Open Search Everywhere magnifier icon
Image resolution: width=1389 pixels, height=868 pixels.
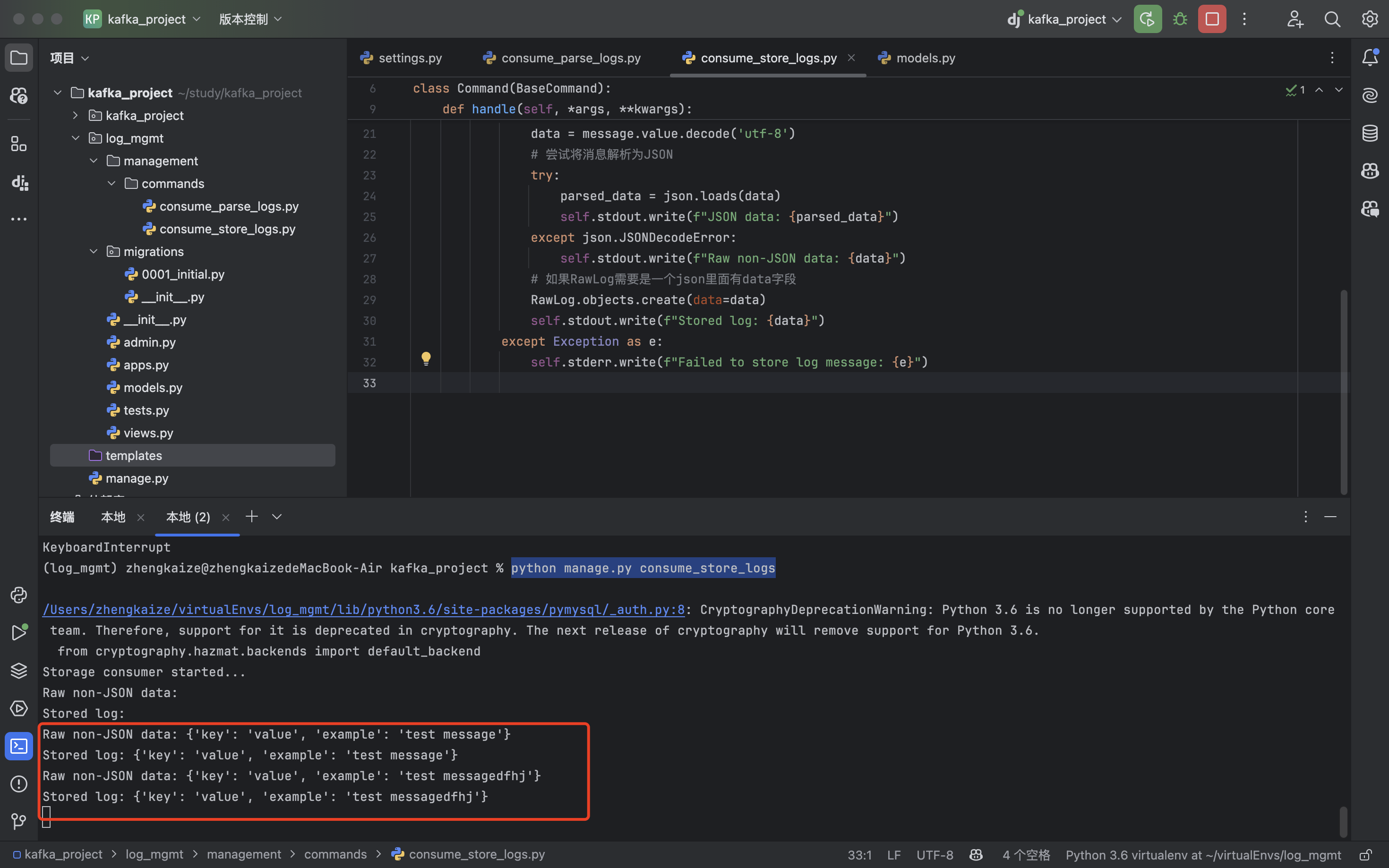tap(1332, 19)
